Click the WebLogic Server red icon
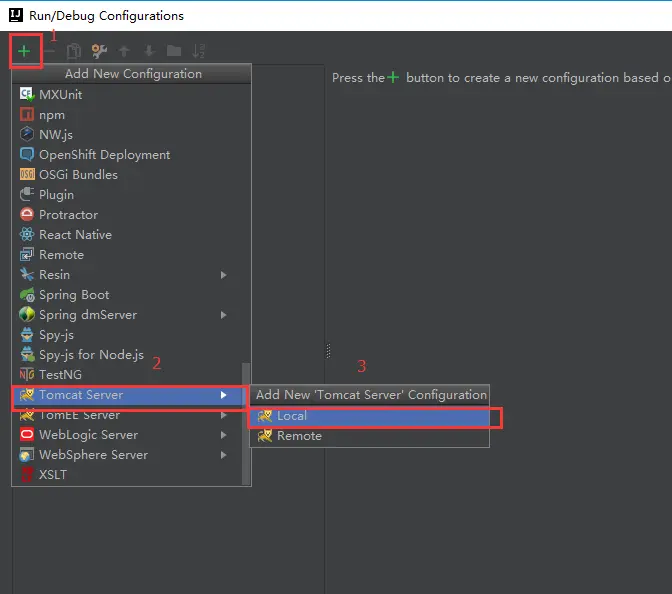This screenshot has width=672, height=594. coord(27,435)
